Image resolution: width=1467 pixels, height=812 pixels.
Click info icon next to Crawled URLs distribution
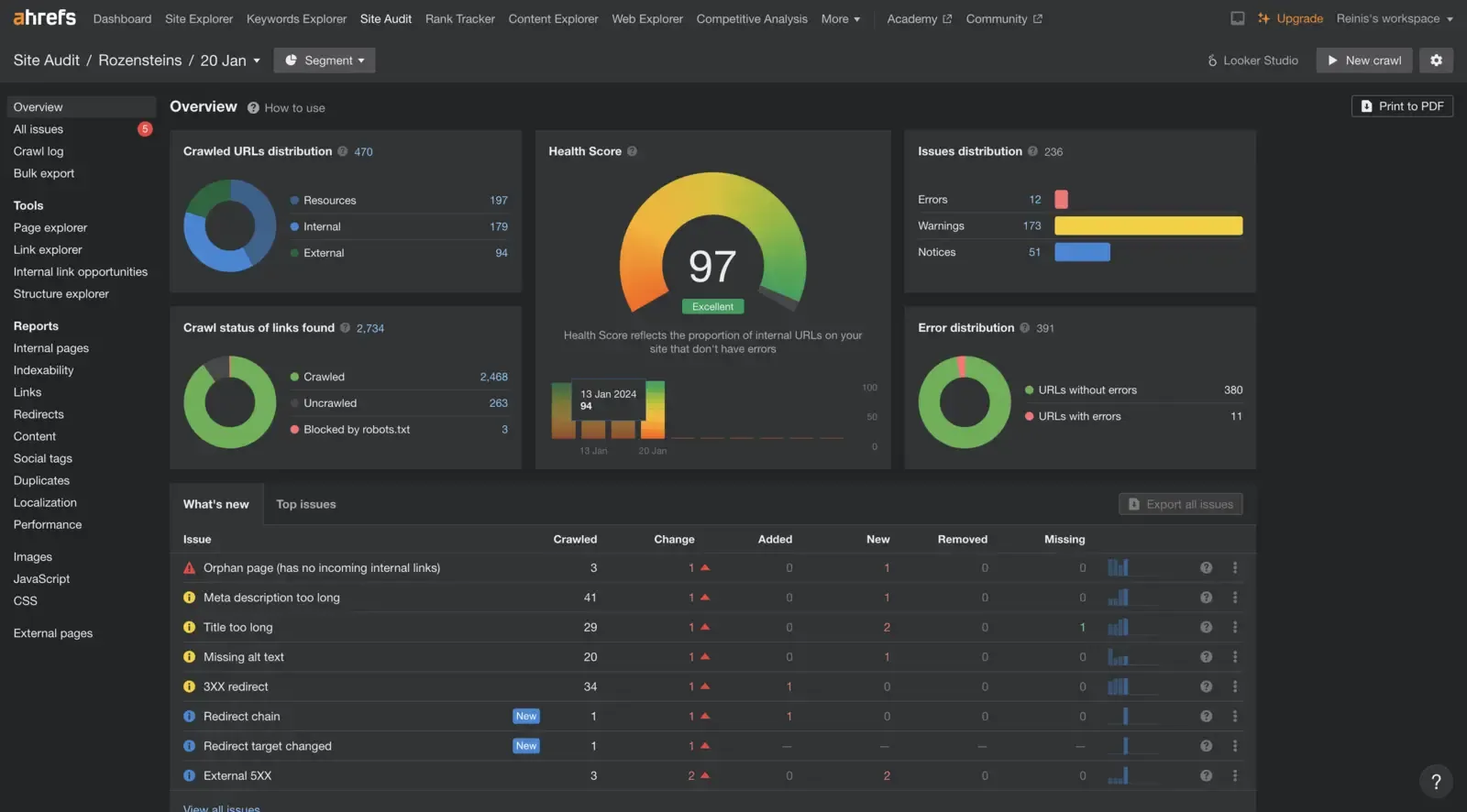(x=342, y=151)
